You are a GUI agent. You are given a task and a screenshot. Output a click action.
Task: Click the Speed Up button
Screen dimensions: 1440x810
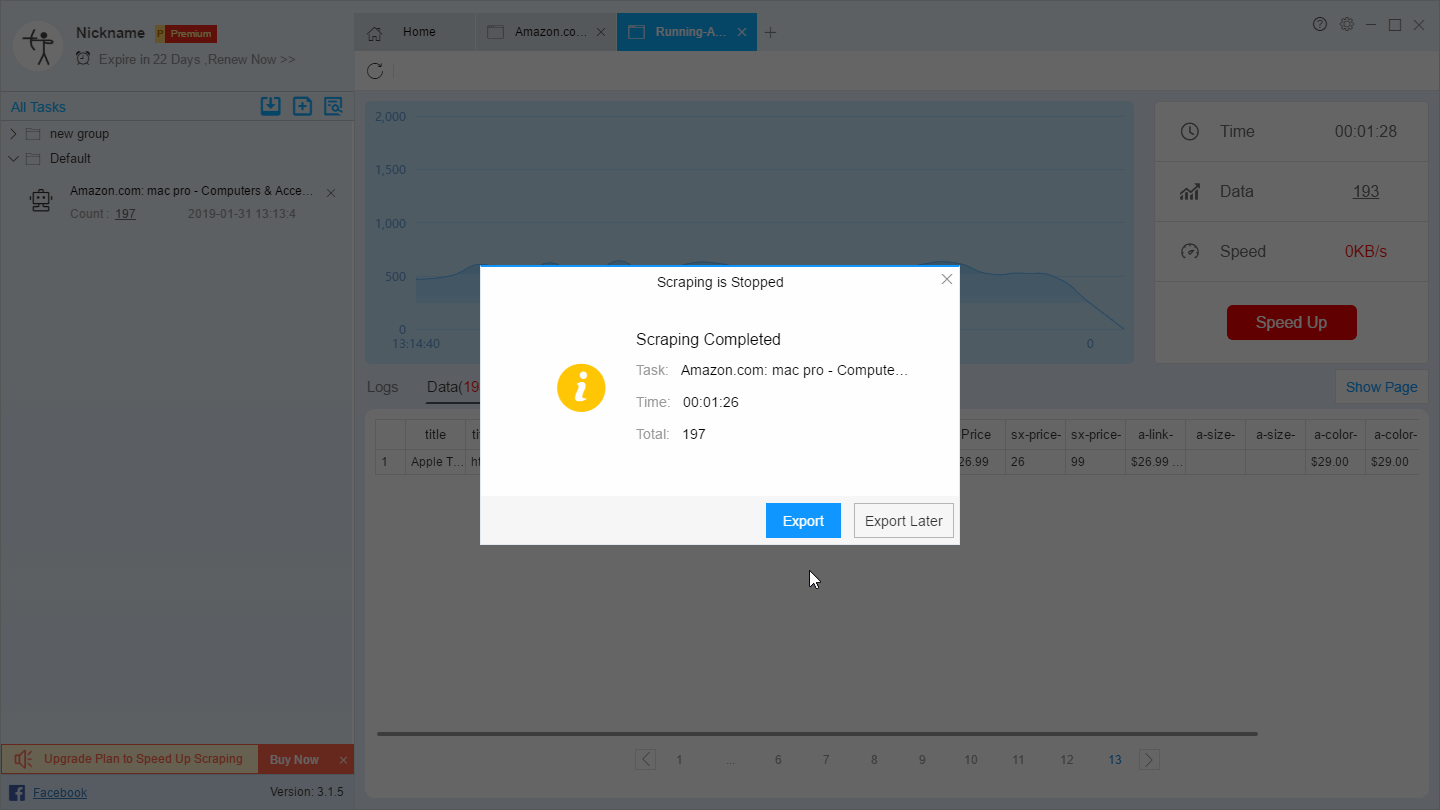click(x=1292, y=322)
